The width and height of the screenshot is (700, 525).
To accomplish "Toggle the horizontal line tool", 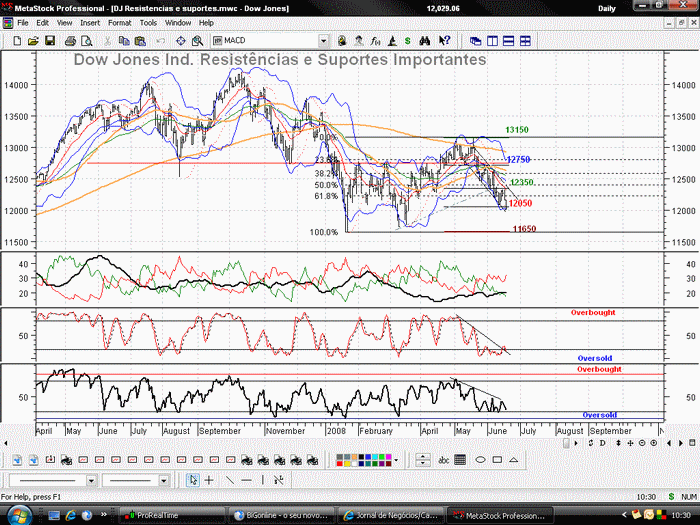I will tap(246, 480).
